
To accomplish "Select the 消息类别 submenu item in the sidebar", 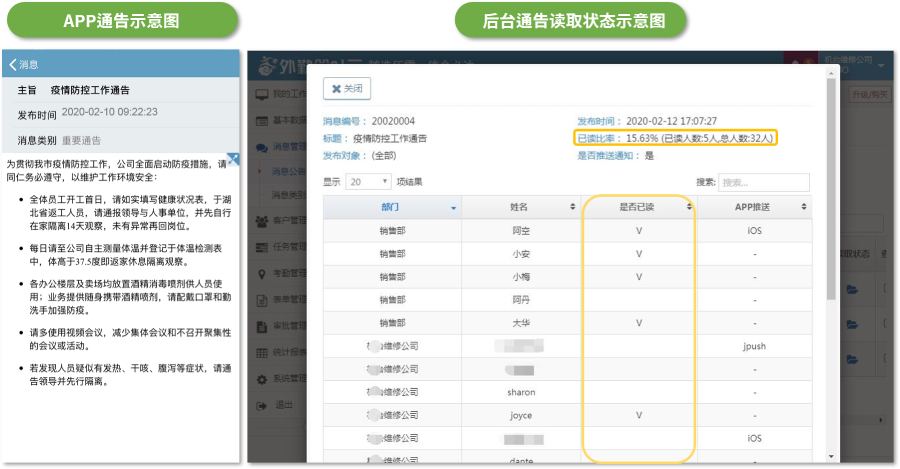I will click(x=288, y=195).
